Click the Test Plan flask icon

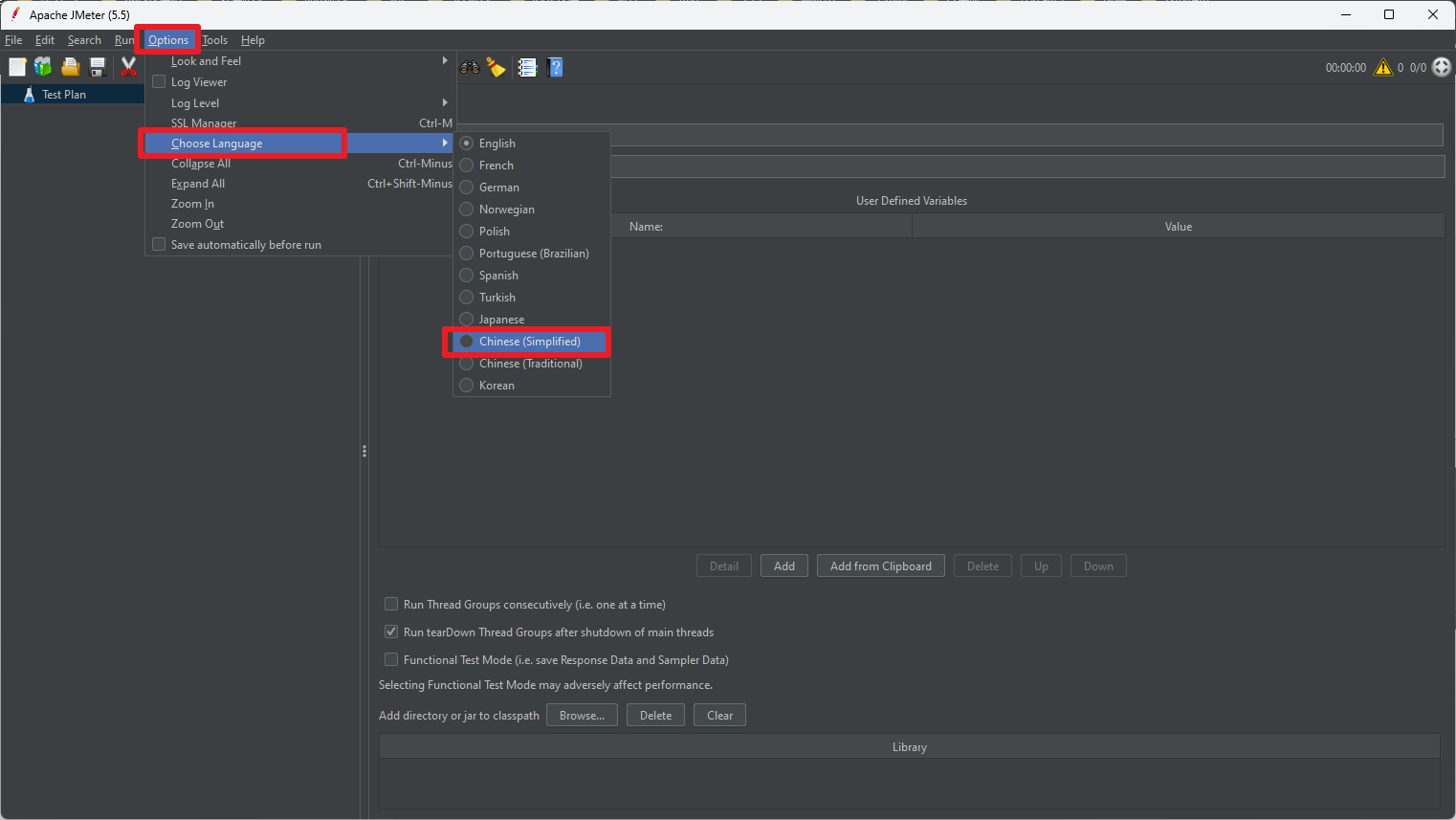pyautogui.click(x=29, y=95)
